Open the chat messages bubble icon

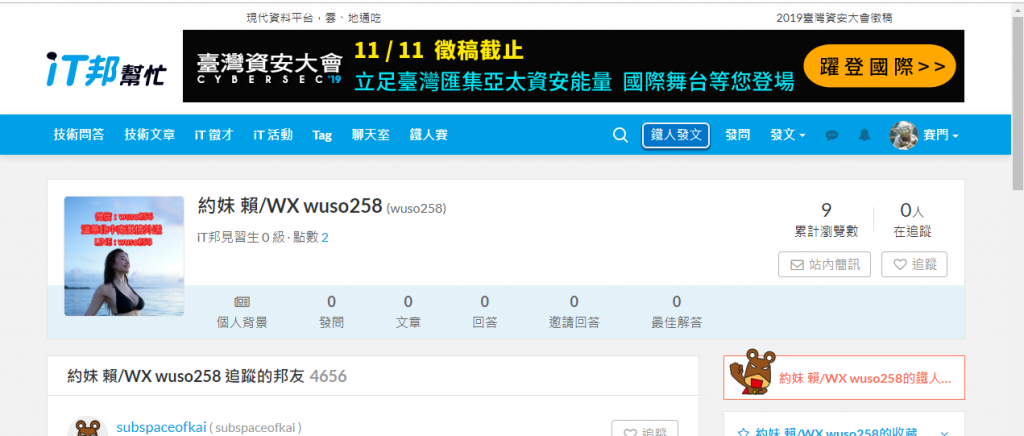(831, 135)
